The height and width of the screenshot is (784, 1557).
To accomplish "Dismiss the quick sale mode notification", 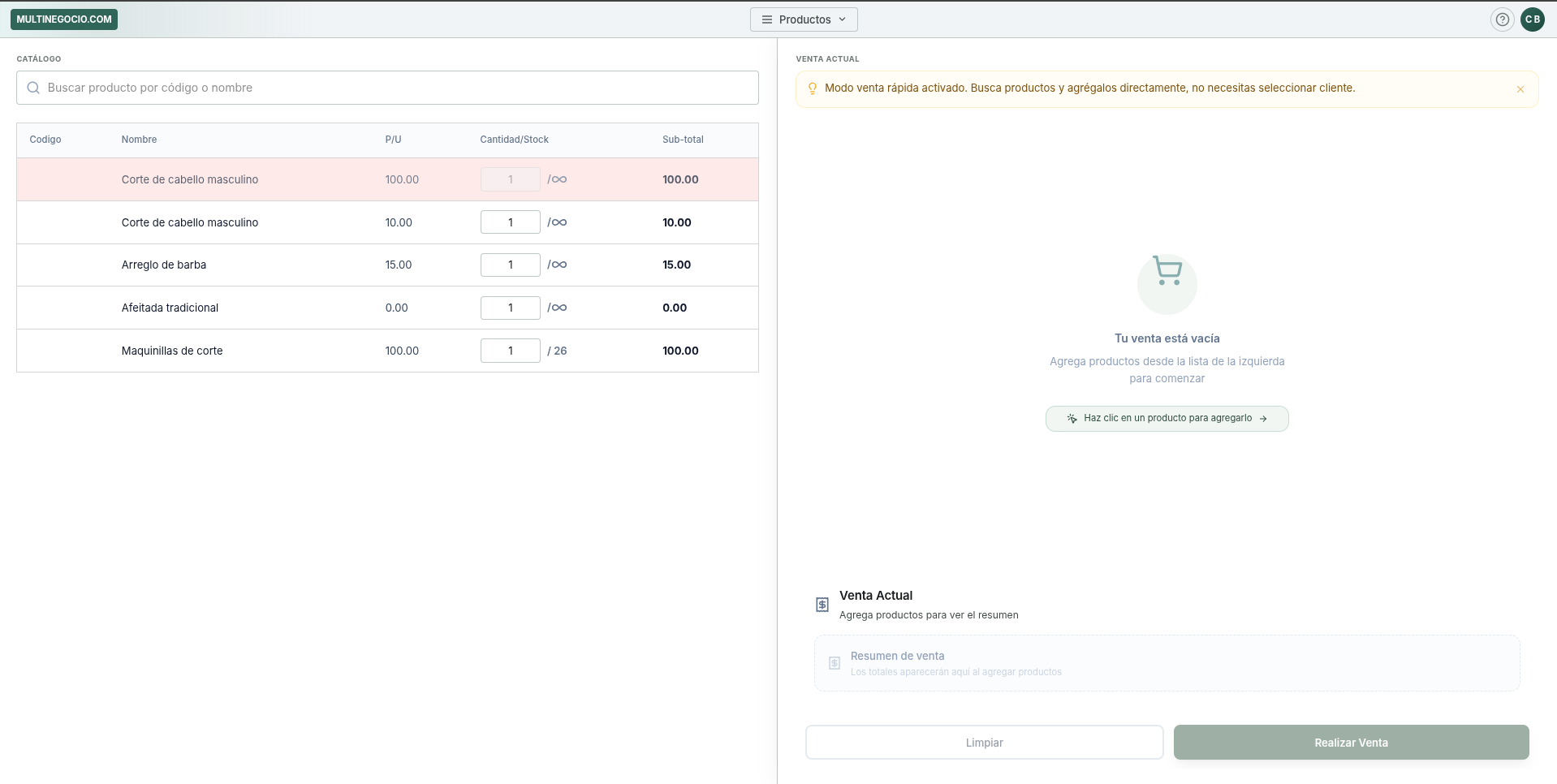I will point(1520,89).
